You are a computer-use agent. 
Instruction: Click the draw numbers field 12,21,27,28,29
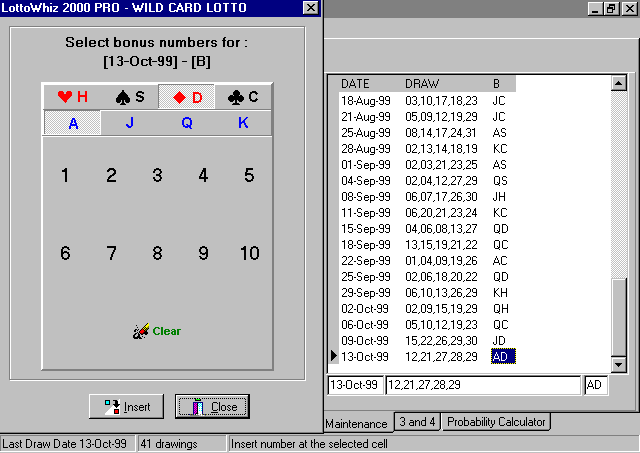click(483, 385)
